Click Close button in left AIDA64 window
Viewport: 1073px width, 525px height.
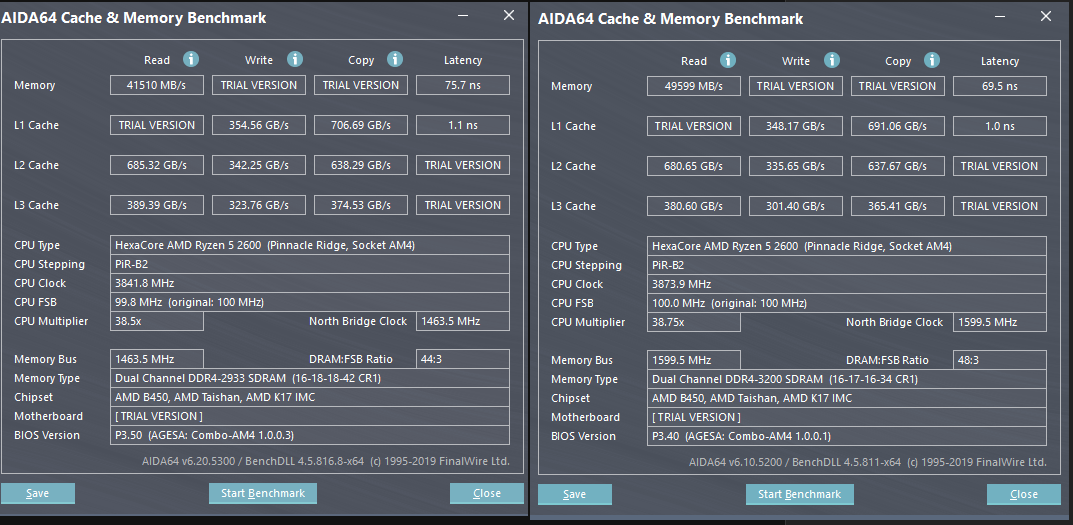click(487, 493)
